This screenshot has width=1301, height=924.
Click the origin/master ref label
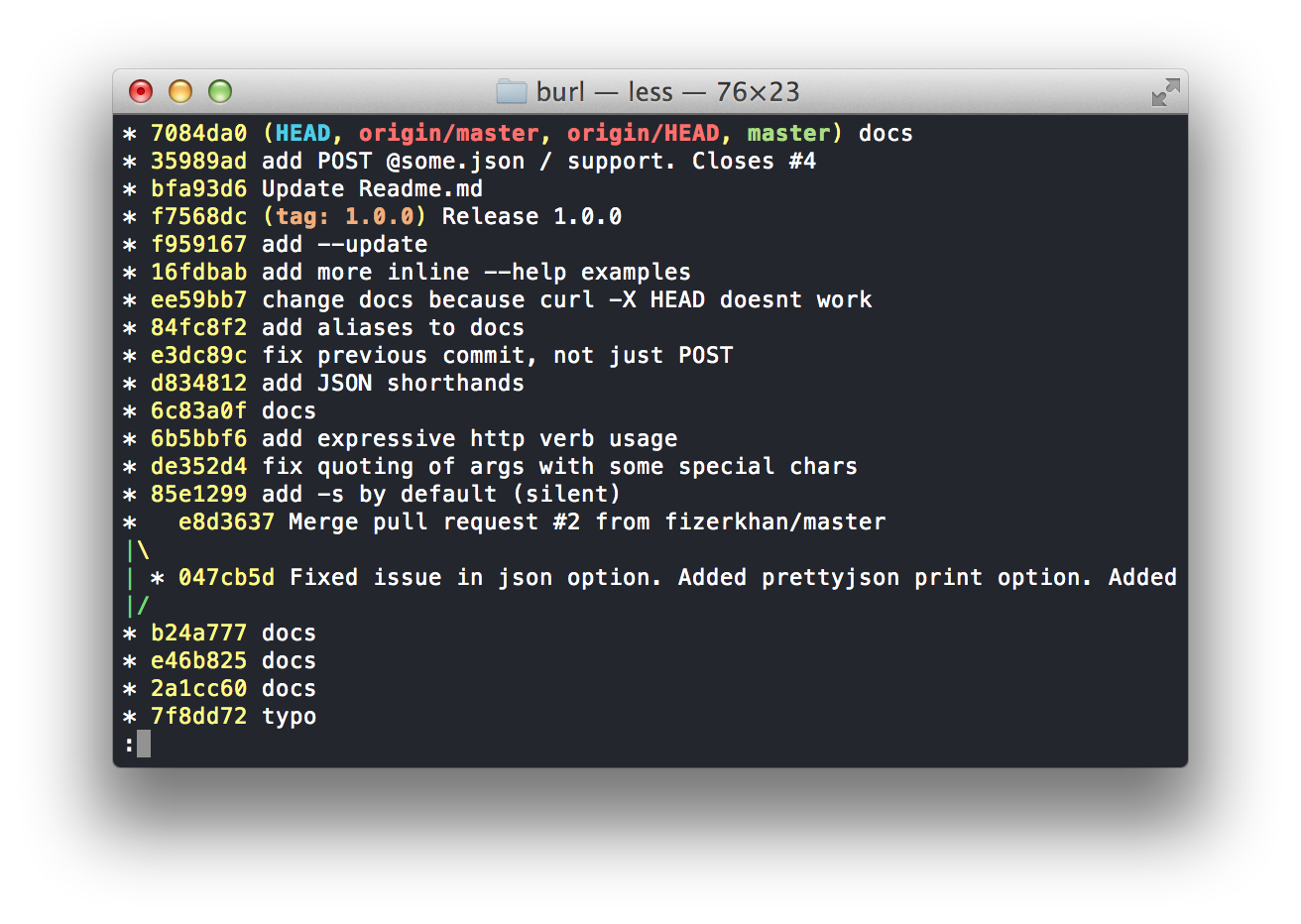point(449,133)
